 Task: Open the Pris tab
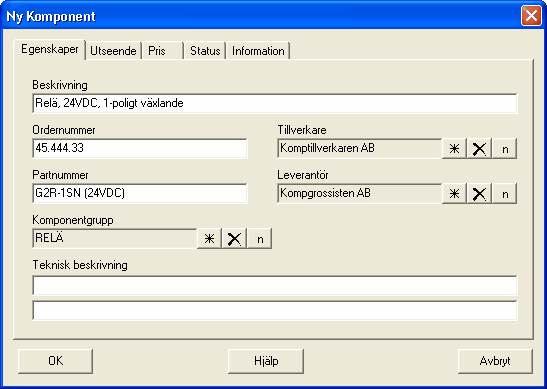tap(163, 51)
